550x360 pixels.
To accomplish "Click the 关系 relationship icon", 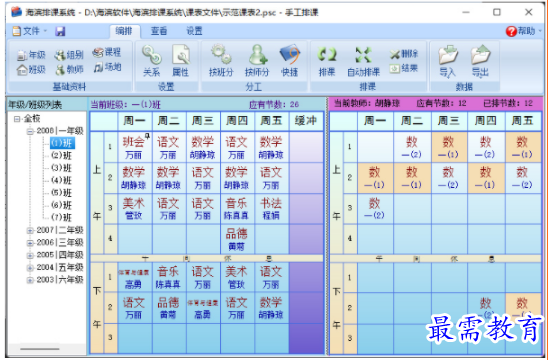I will tap(152, 61).
